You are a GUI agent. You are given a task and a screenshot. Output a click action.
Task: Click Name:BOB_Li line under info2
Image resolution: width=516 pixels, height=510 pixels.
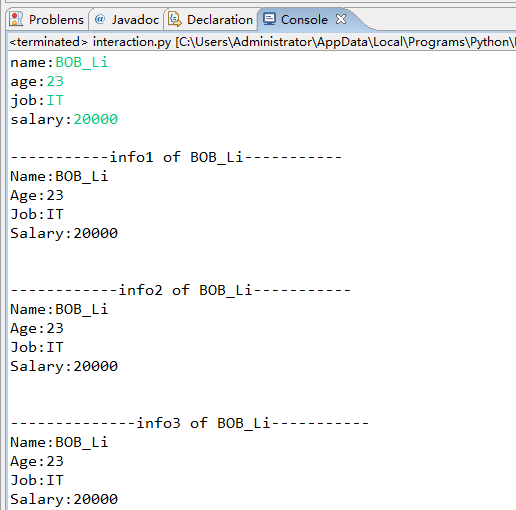[59, 309]
